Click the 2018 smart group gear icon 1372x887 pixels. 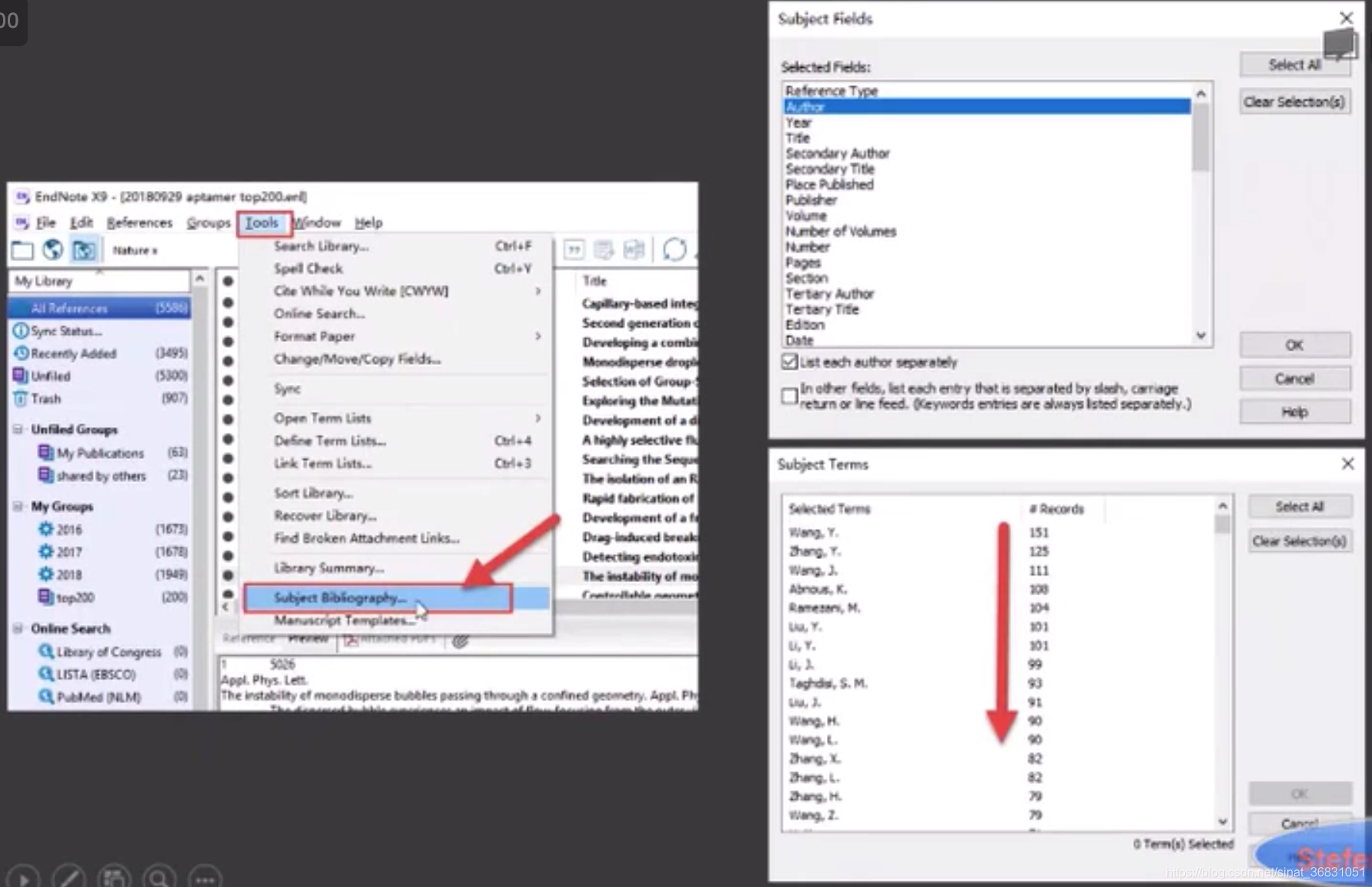pyautogui.click(x=46, y=574)
